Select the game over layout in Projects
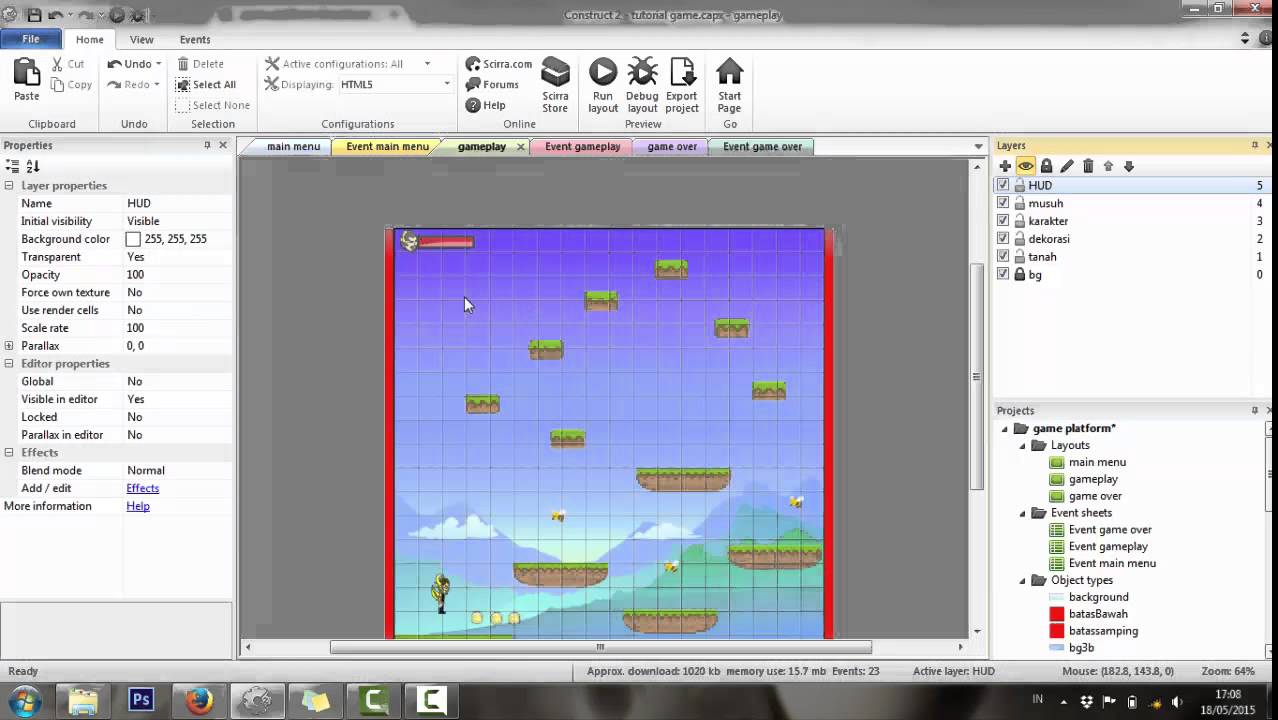Screen dimensions: 1278x720 tap(1095, 496)
